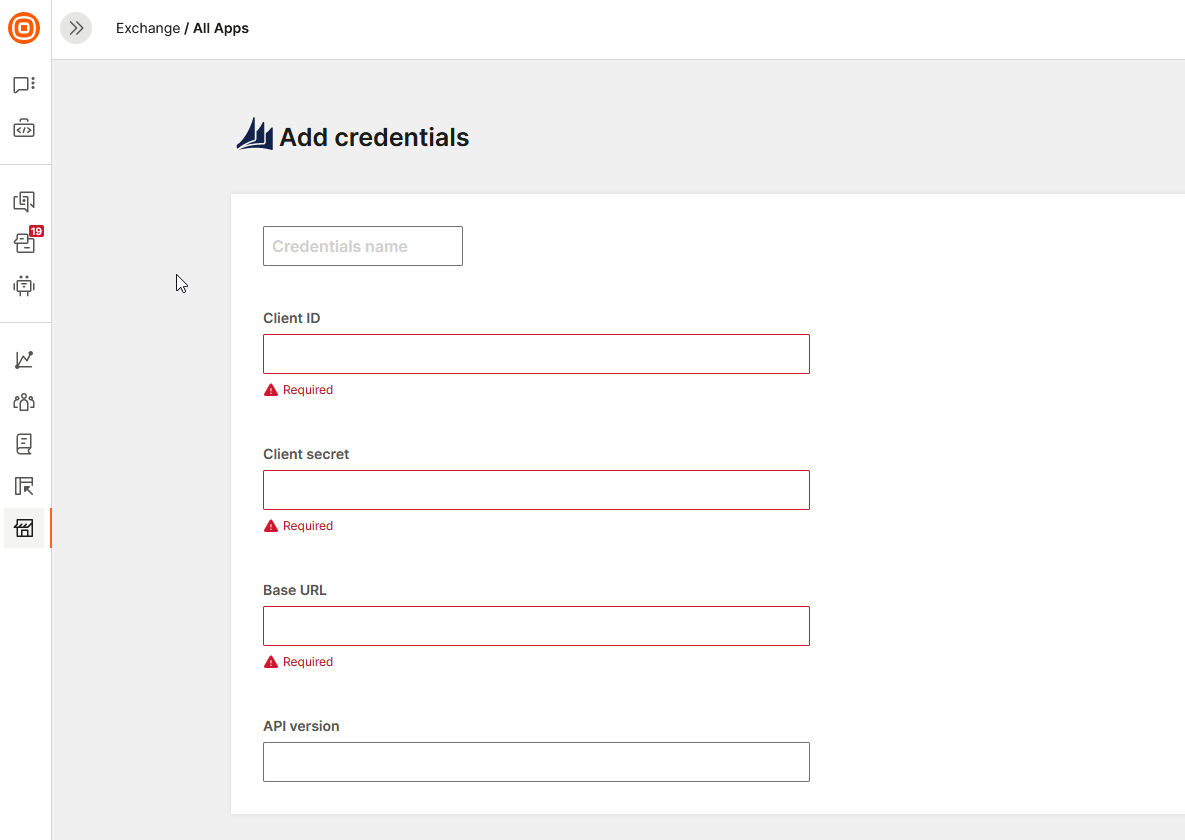Click into the Client ID field
Image resolution: width=1185 pixels, height=840 pixels.
536,354
